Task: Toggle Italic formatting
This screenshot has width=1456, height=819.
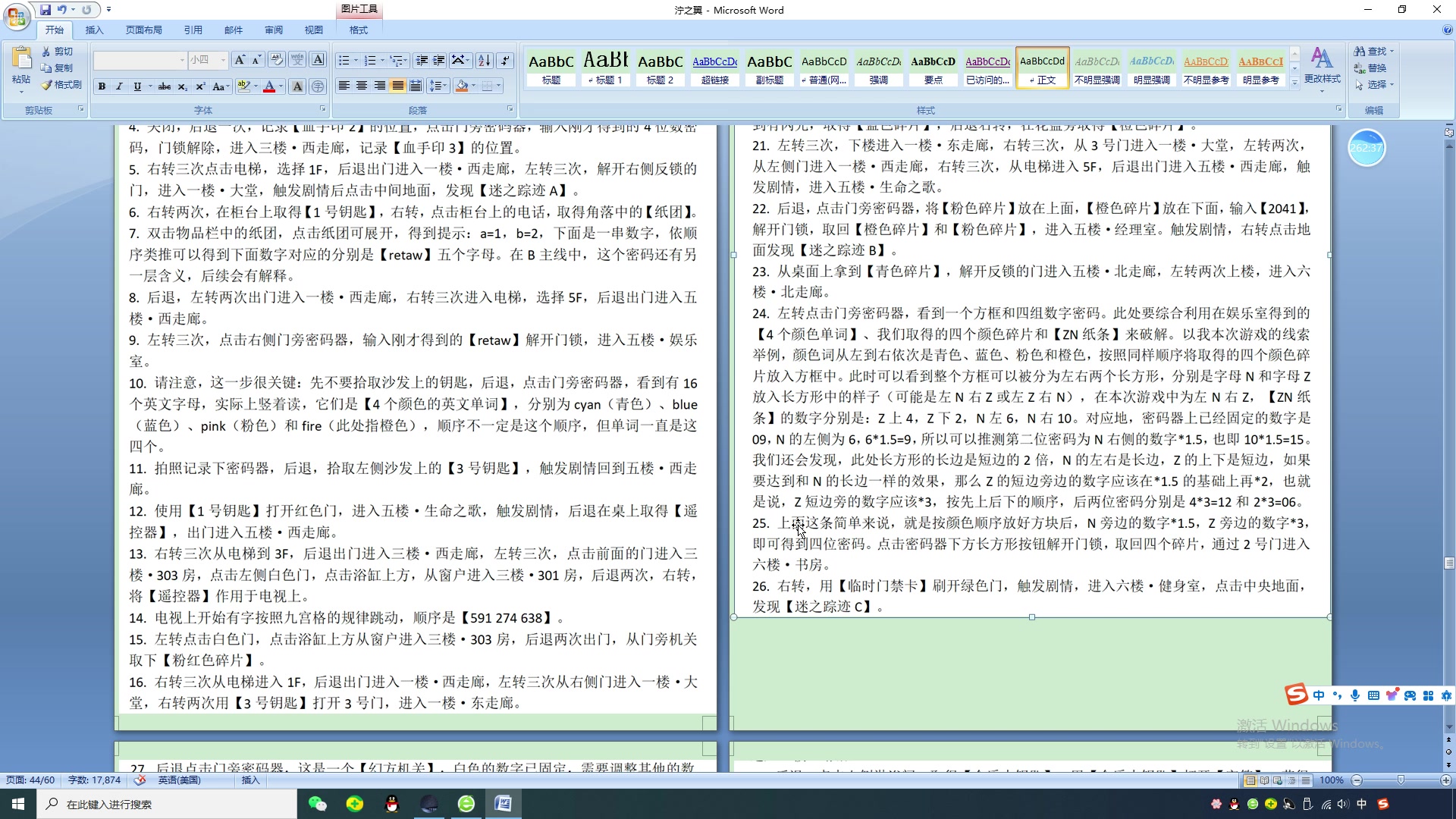Action: (119, 86)
